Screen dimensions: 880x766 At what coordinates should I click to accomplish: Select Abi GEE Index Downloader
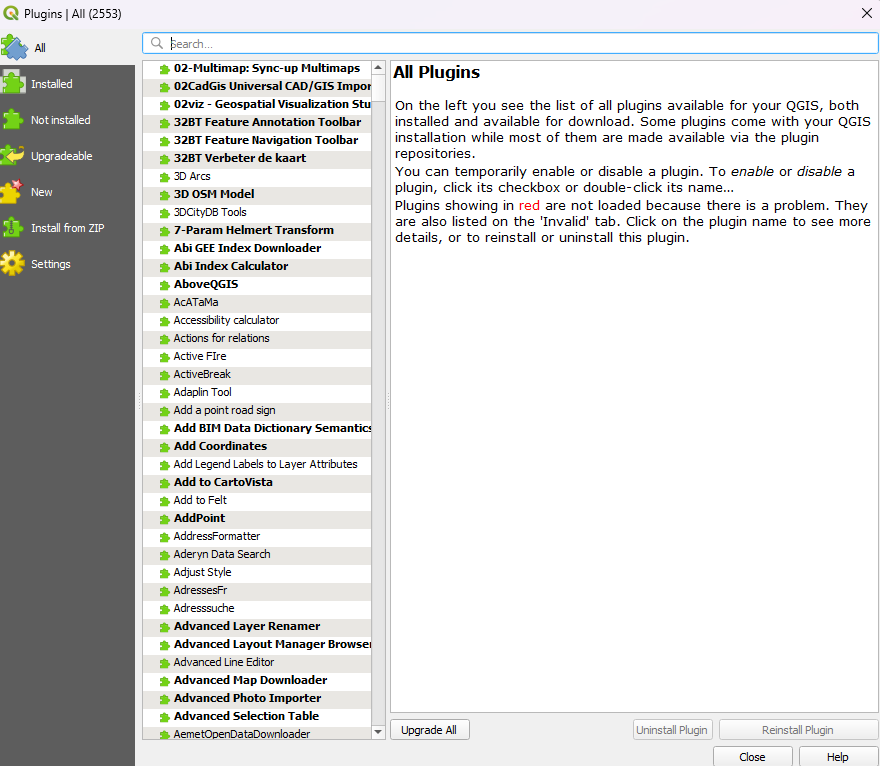pyautogui.click(x=257, y=248)
